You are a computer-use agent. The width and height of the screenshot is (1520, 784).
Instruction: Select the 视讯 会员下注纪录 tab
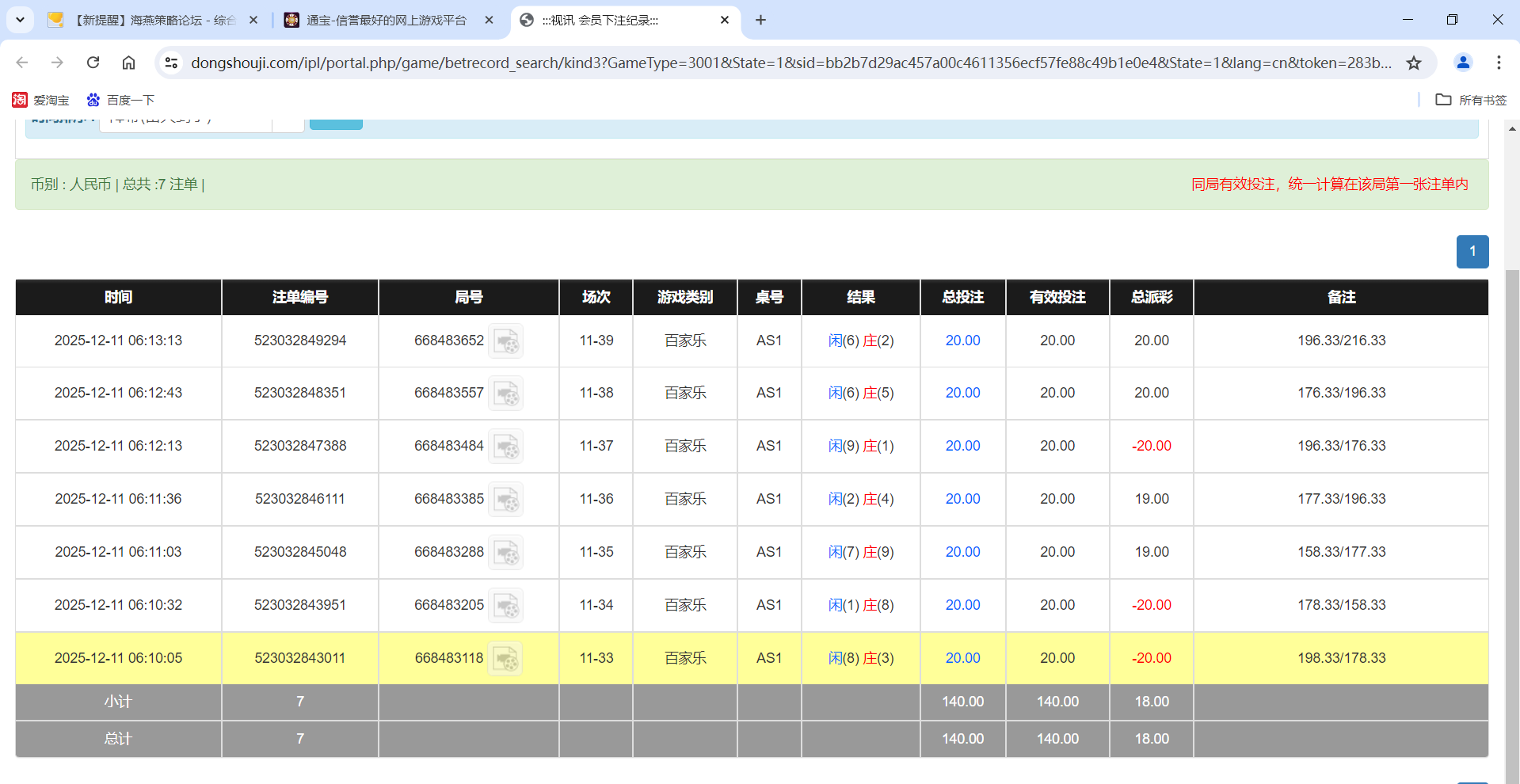618,20
